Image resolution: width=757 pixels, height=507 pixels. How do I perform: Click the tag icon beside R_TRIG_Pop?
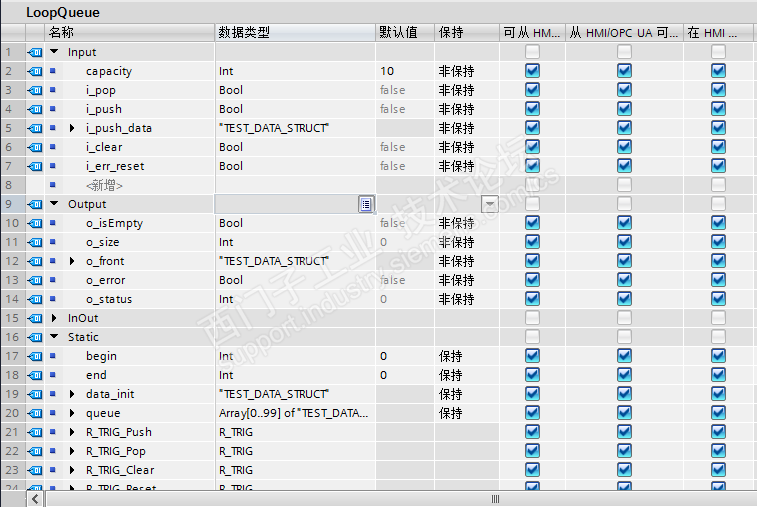[35, 451]
